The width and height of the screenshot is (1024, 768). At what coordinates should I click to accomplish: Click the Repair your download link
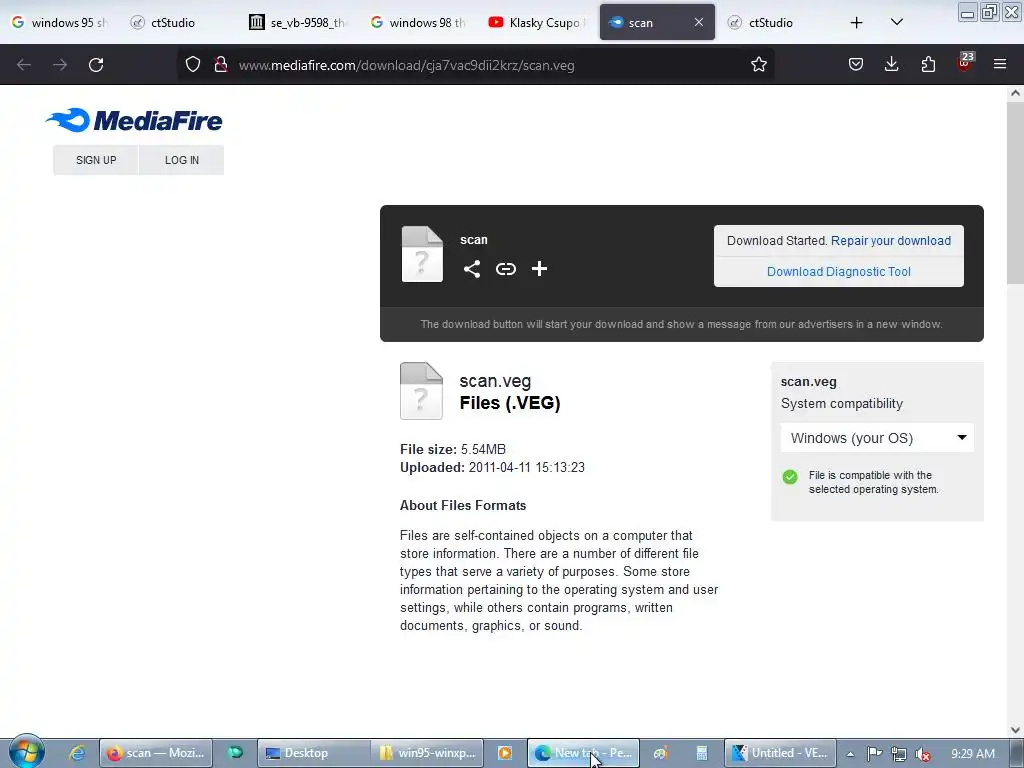(891, 240)
